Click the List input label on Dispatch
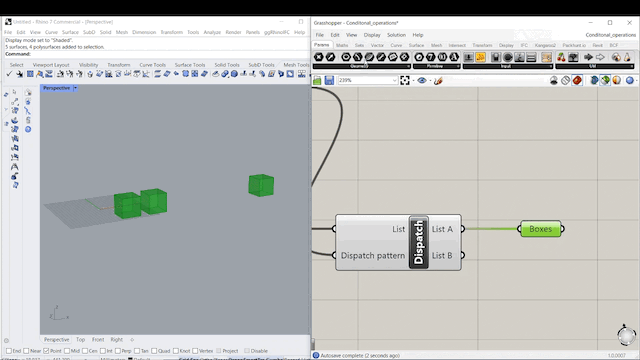 click(398, 229)
